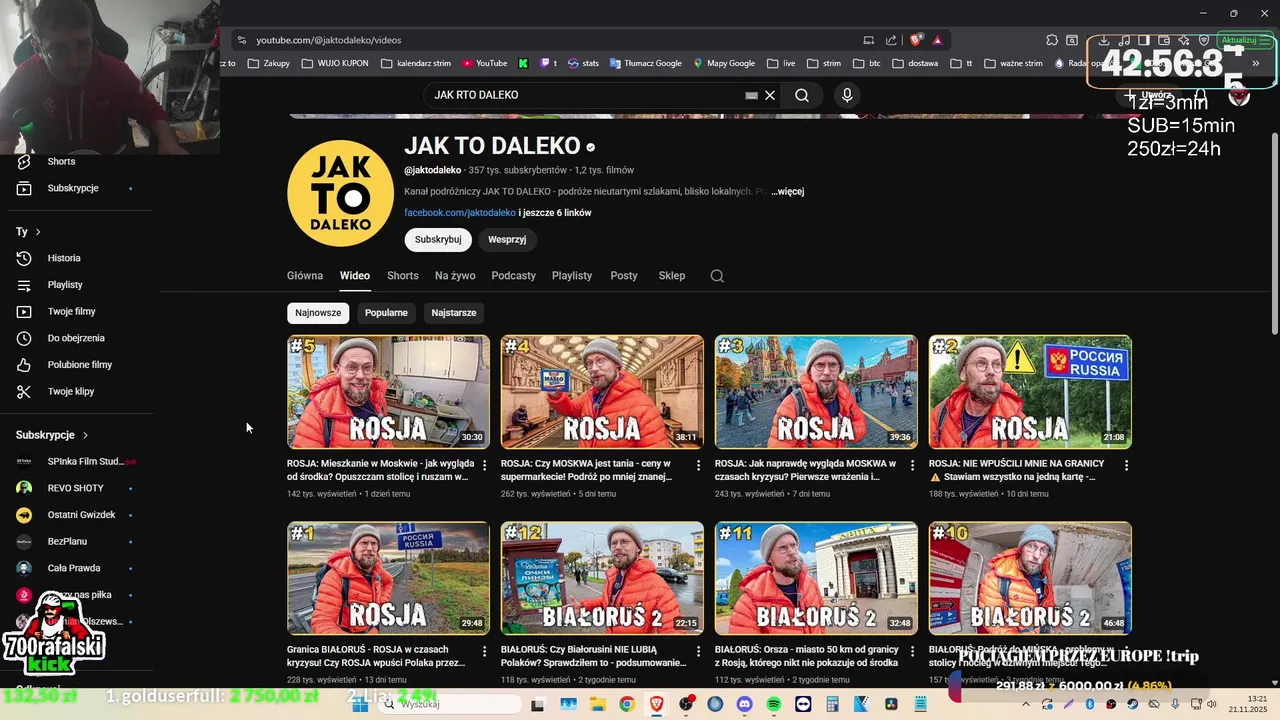The height and width of the screenshot is (720, 1280).
Task: Open Polubione filmy in the sidebar
Action: [80, 365]
